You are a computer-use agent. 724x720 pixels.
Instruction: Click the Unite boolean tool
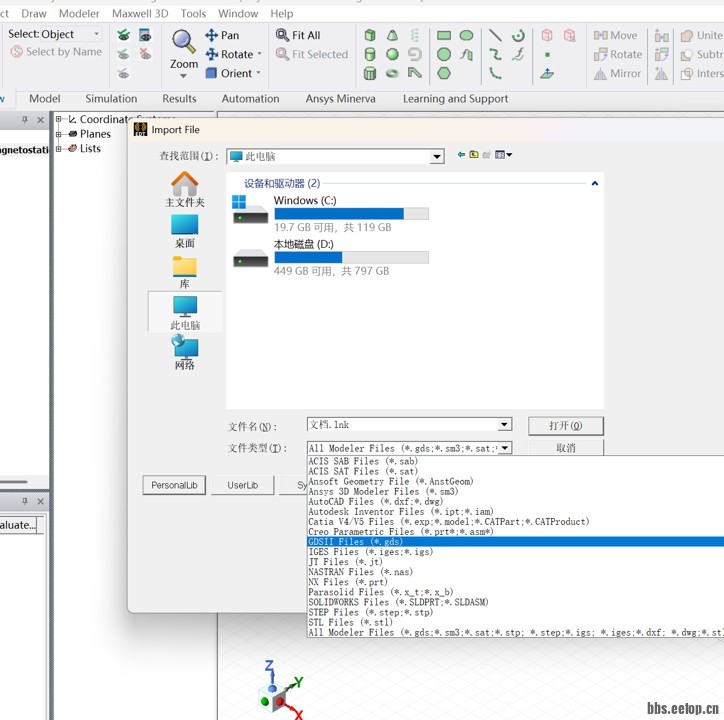point(701,35)
